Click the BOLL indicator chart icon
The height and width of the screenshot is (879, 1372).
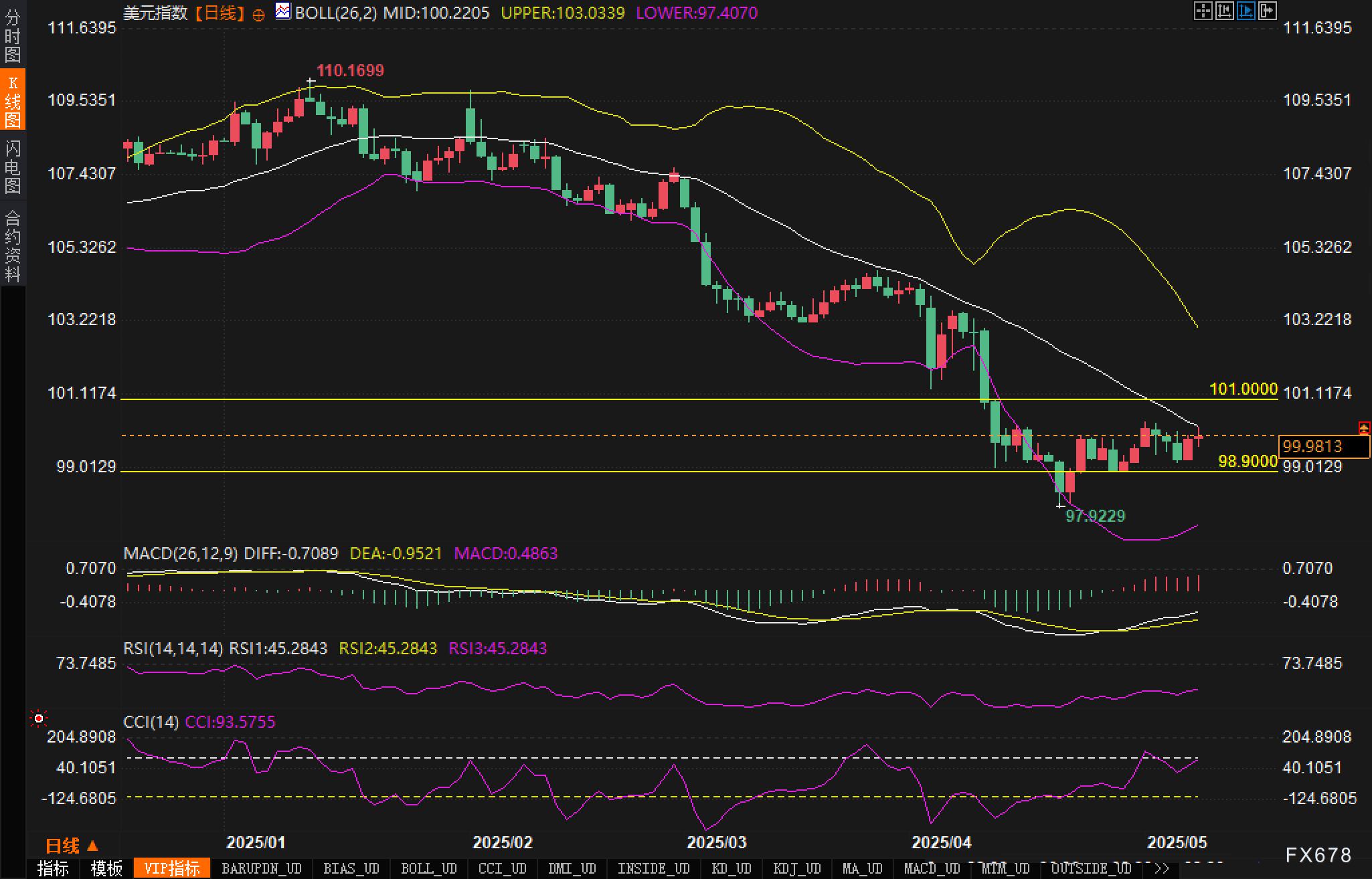click(x=283, y=11)
